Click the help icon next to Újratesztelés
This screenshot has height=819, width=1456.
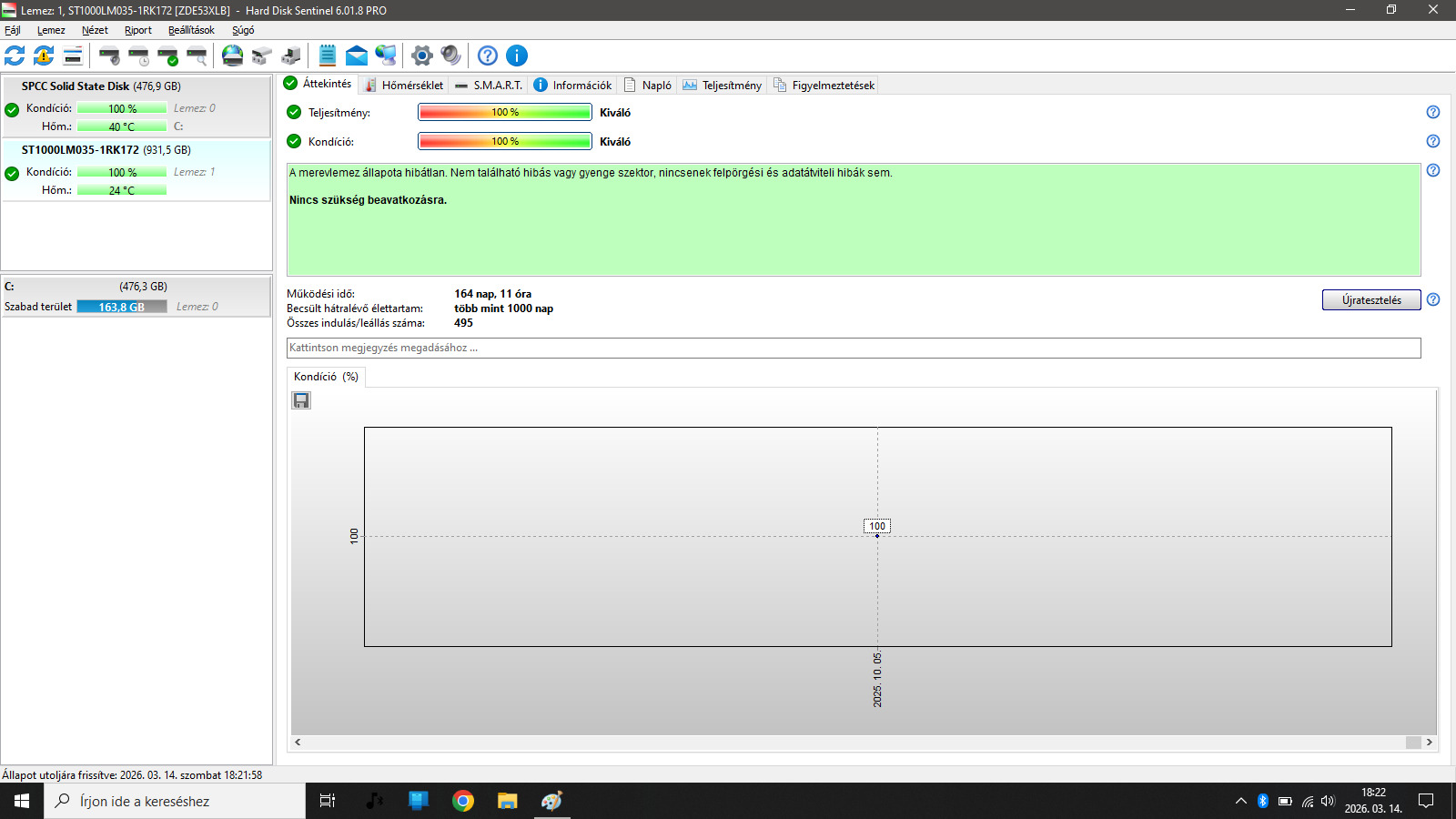[x=1433, y=299]
